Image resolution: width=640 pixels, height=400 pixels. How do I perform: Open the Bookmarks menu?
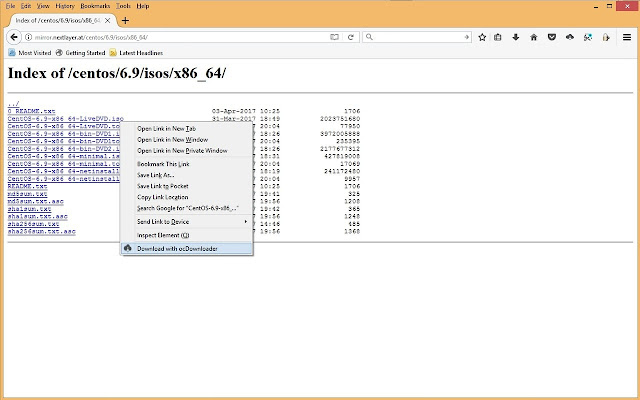(95, 6)
